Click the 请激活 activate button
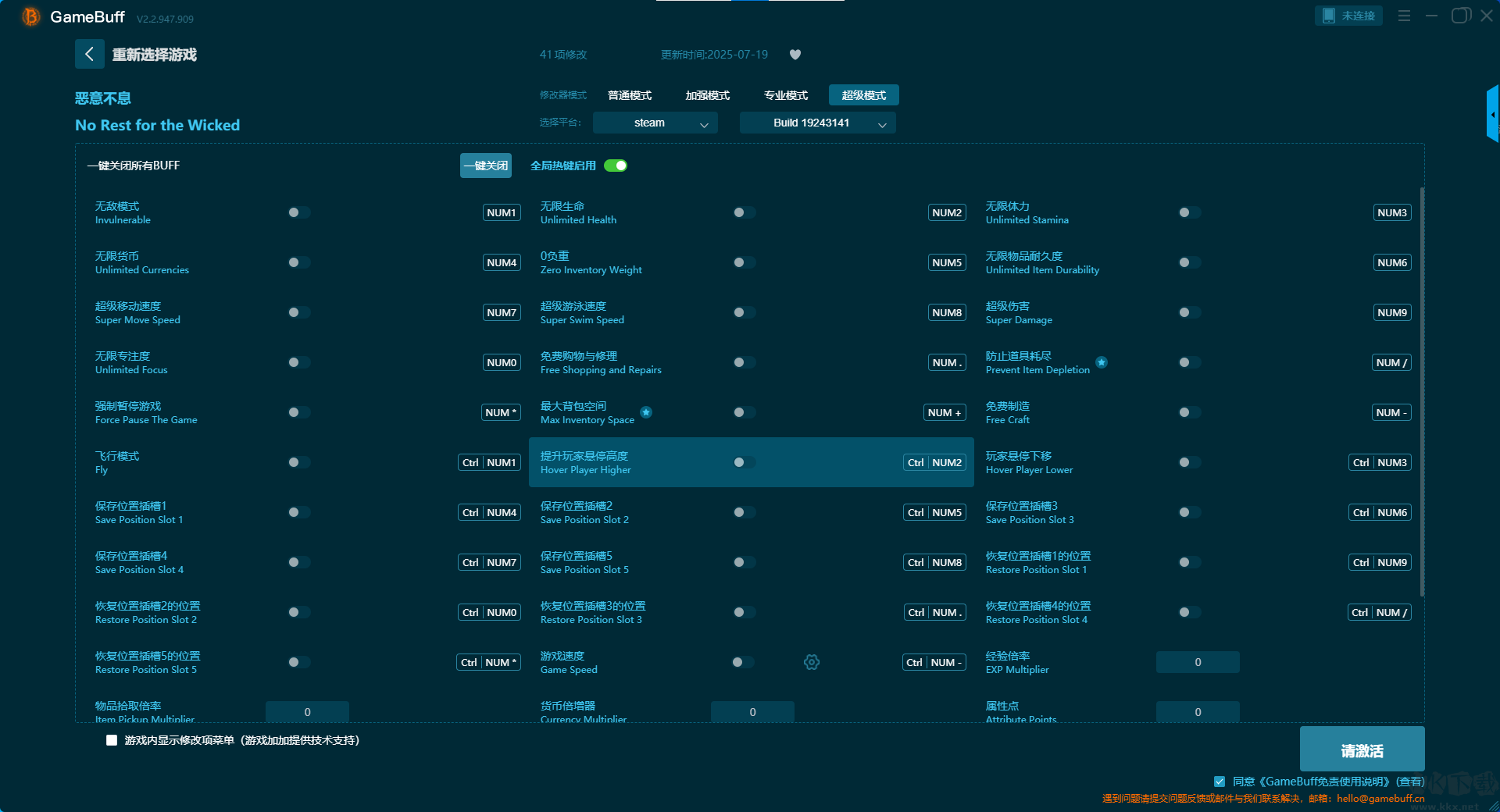Viewport: 1500px width, 812px height. pyautogui.click(x=1362, y=750)
